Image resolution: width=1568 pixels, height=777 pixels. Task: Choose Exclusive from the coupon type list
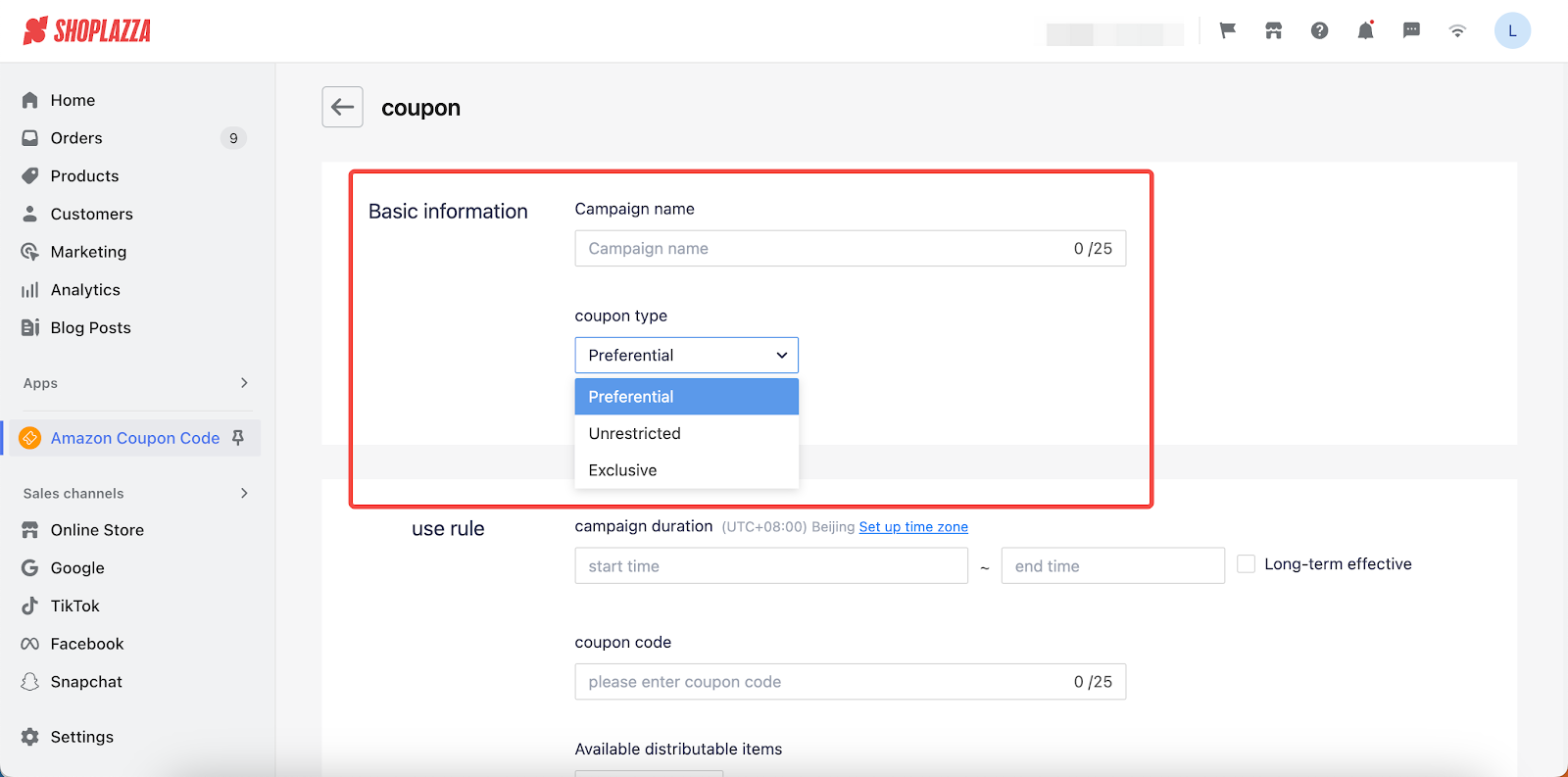click(622, 470)
